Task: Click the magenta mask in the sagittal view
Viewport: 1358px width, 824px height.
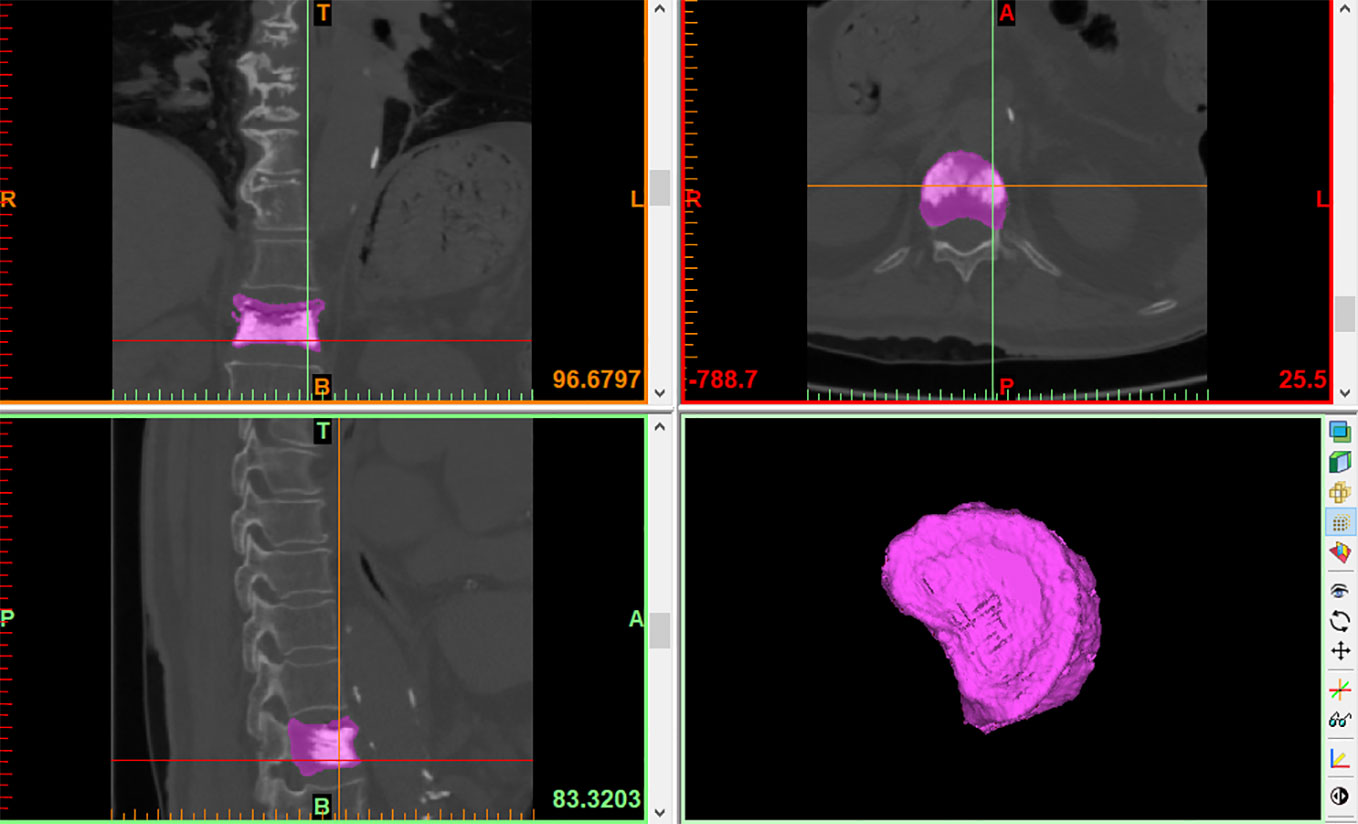Action: [323, 746]
